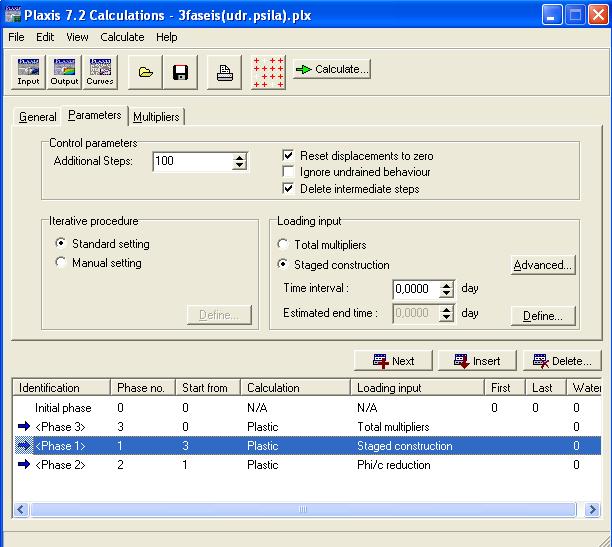Open the Plaxis Input program icon
Screen dimensions: 612x547
click(28, 72)
